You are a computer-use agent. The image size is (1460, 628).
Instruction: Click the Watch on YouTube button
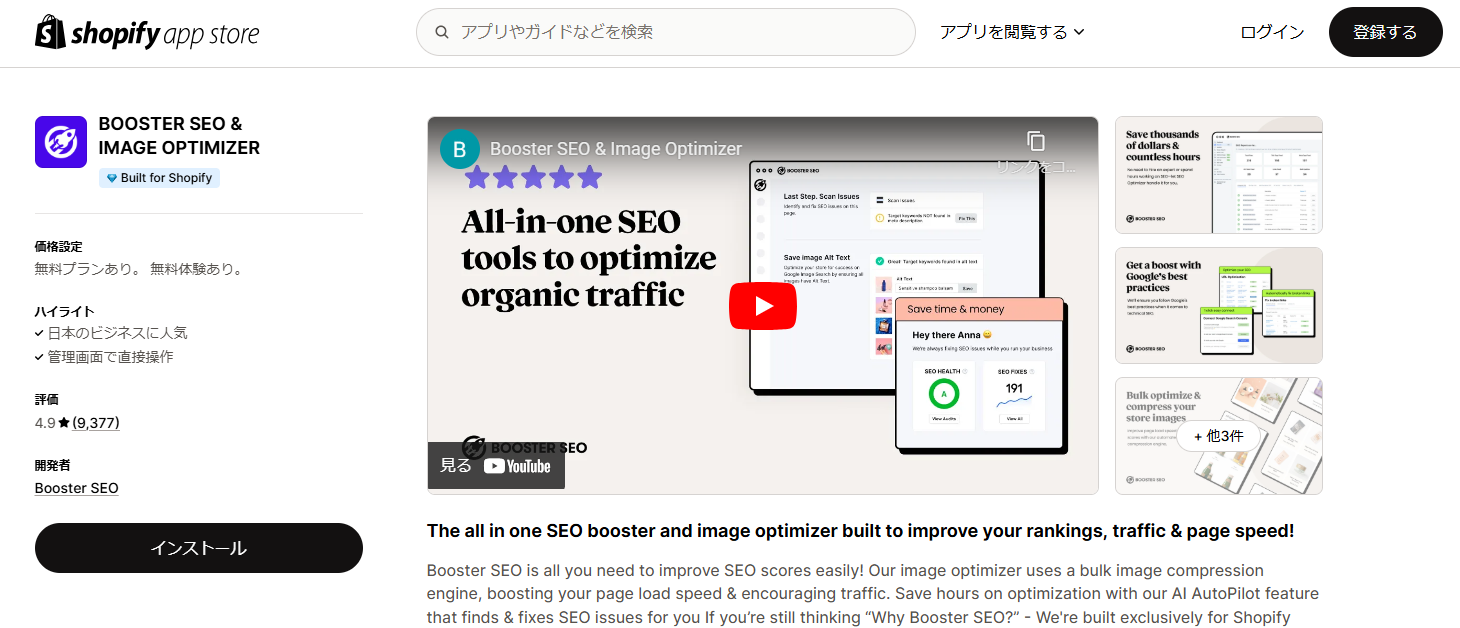click(x=497, y=465)
